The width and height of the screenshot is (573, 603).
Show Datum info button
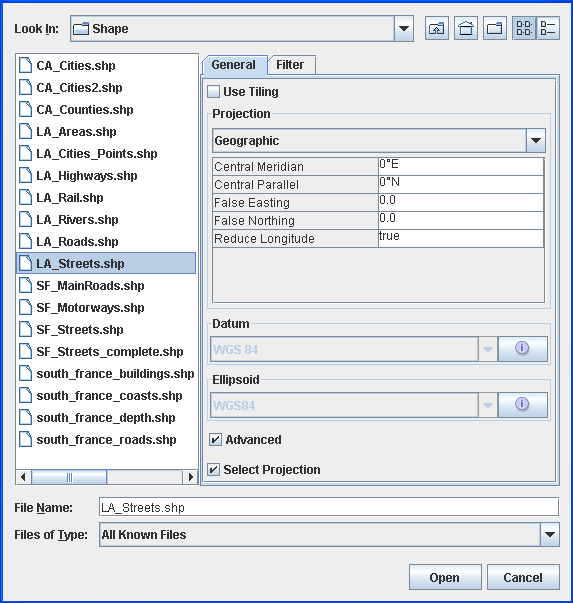click(523, 349)
